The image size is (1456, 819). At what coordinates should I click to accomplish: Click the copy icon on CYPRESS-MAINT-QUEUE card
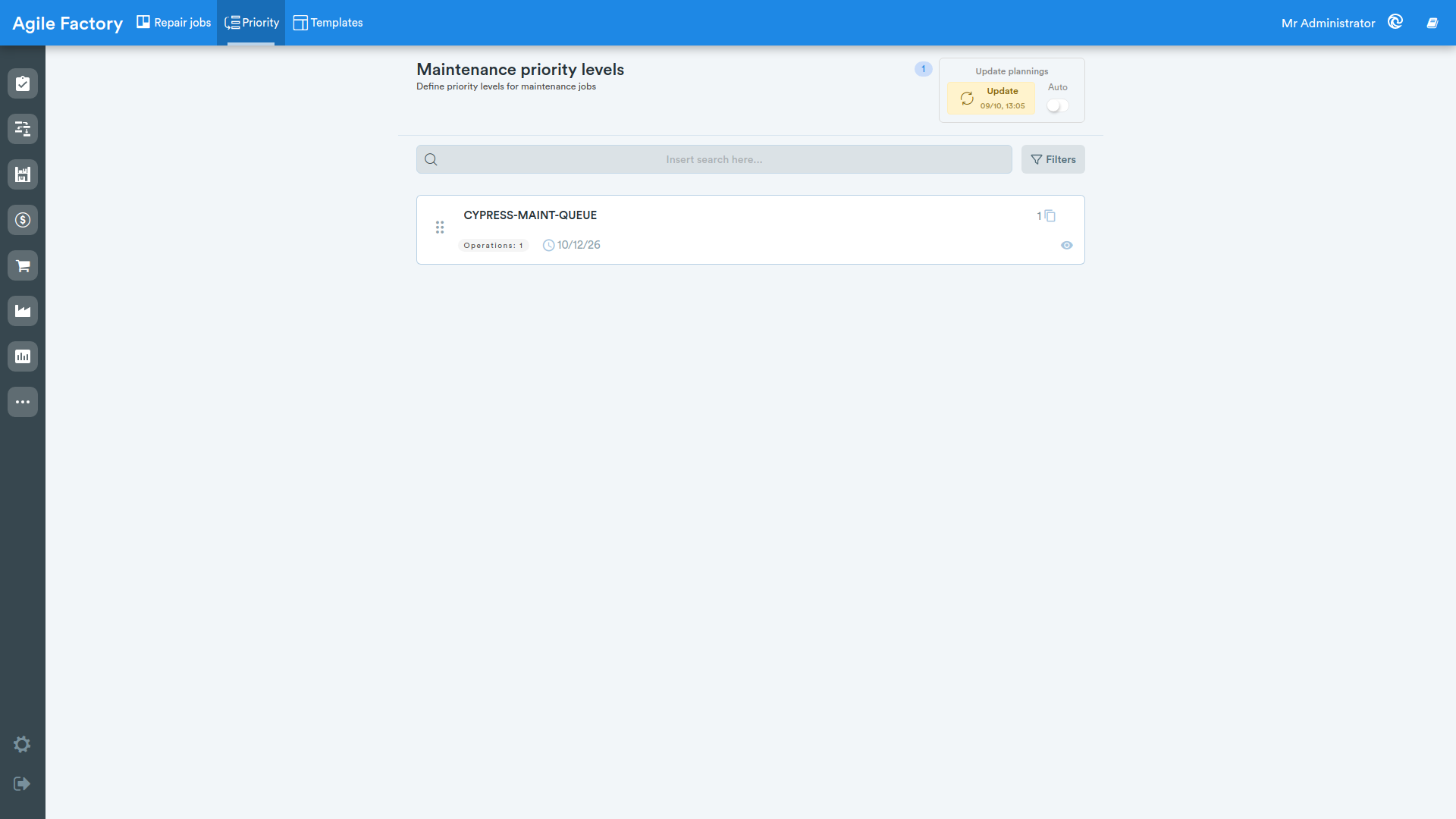click(x=1050, y=216)
